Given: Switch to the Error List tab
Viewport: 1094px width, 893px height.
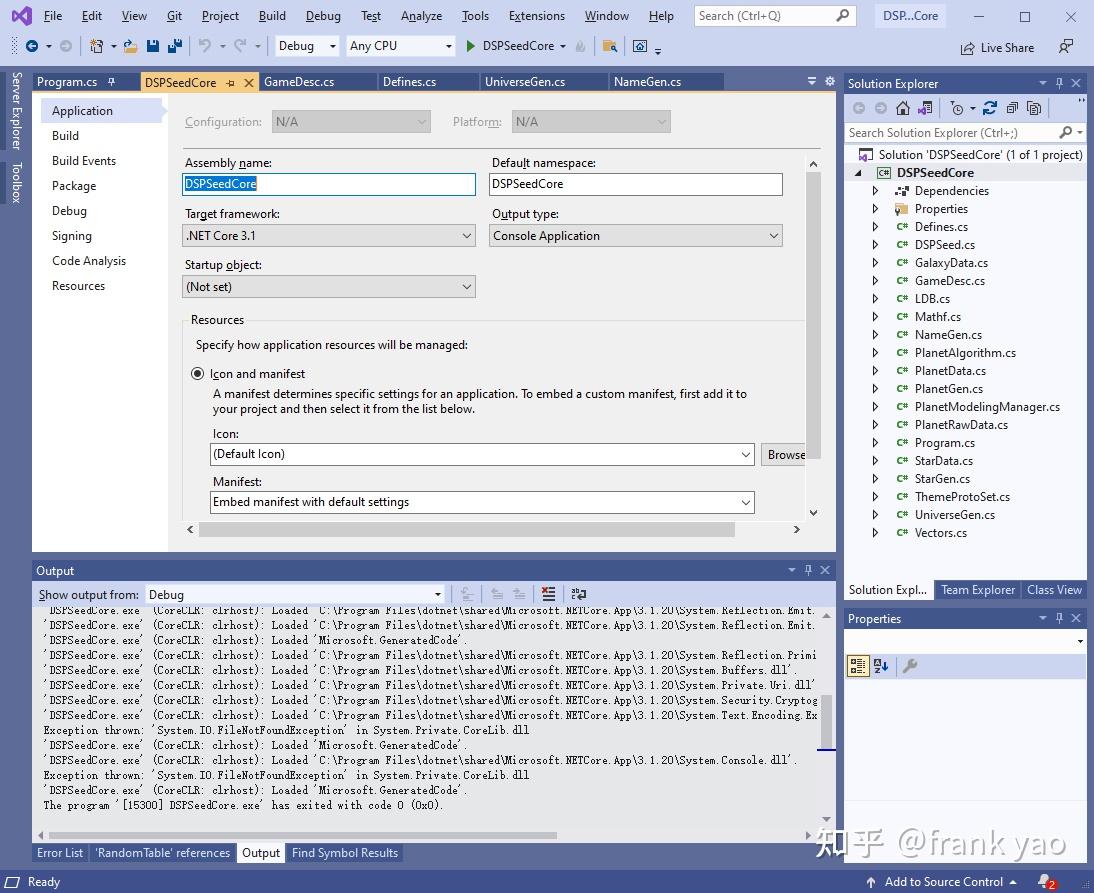Looking at the screenshot, I should 60,853.
